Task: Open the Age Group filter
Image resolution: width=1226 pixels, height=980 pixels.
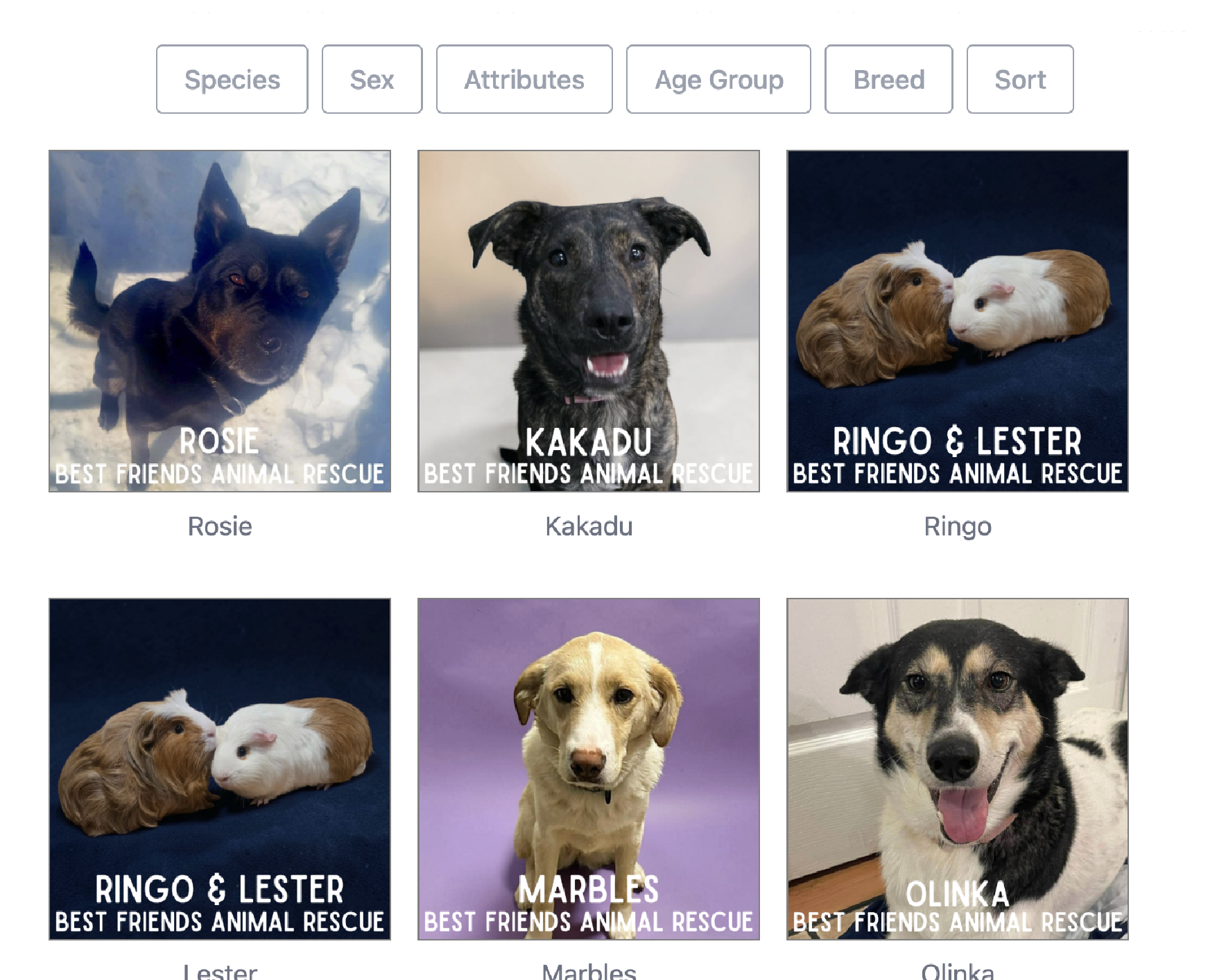Action: coord(718,79)
